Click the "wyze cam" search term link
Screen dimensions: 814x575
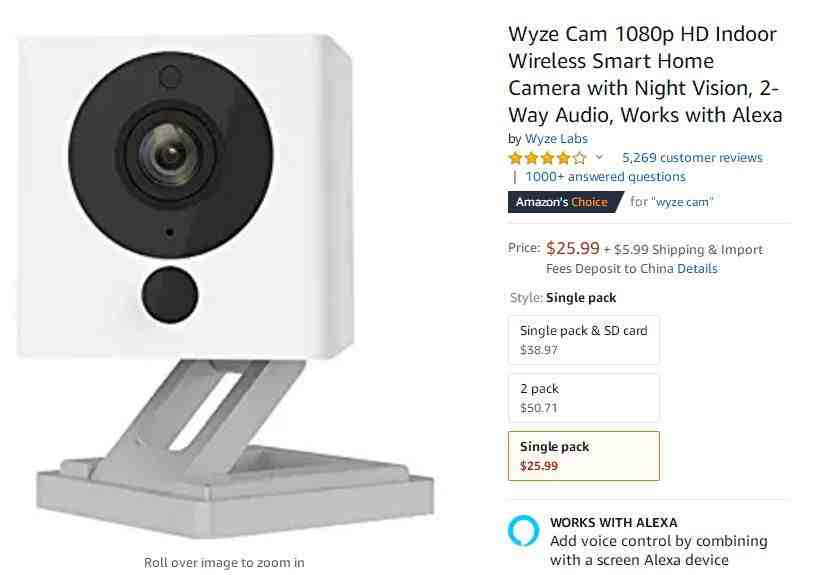coord(682,202)
